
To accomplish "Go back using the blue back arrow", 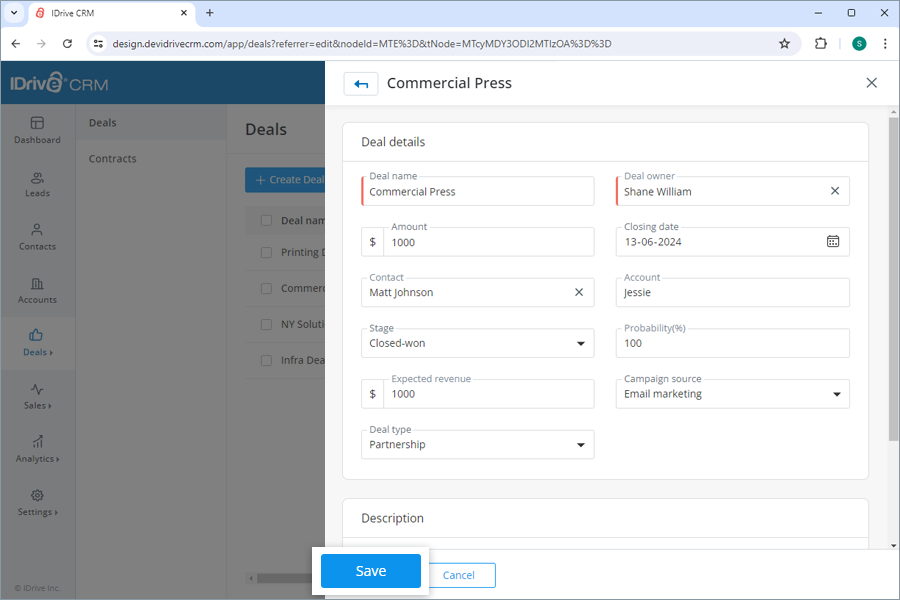I will pyautogui.click(x=361, y=84).
